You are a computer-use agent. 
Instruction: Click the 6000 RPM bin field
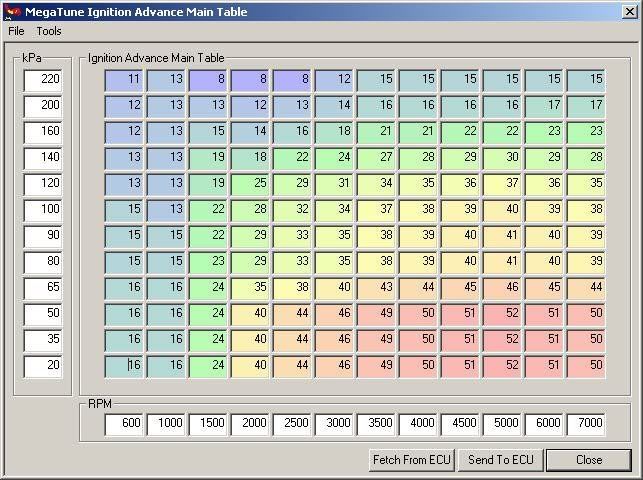tap(544, 424)
